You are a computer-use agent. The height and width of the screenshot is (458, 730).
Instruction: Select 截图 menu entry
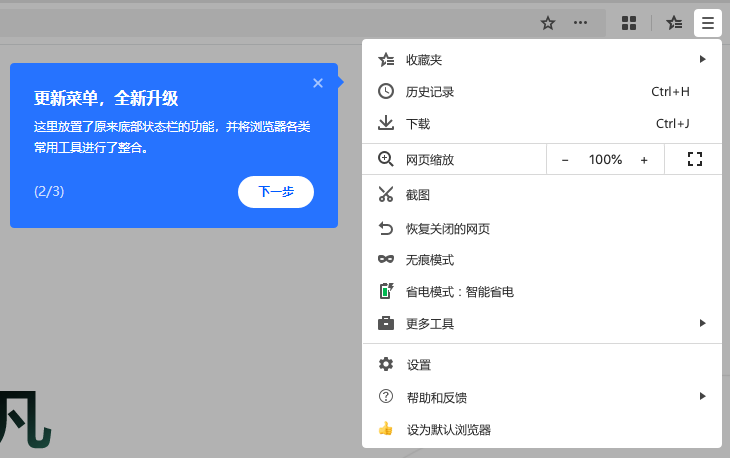(542, 195)
